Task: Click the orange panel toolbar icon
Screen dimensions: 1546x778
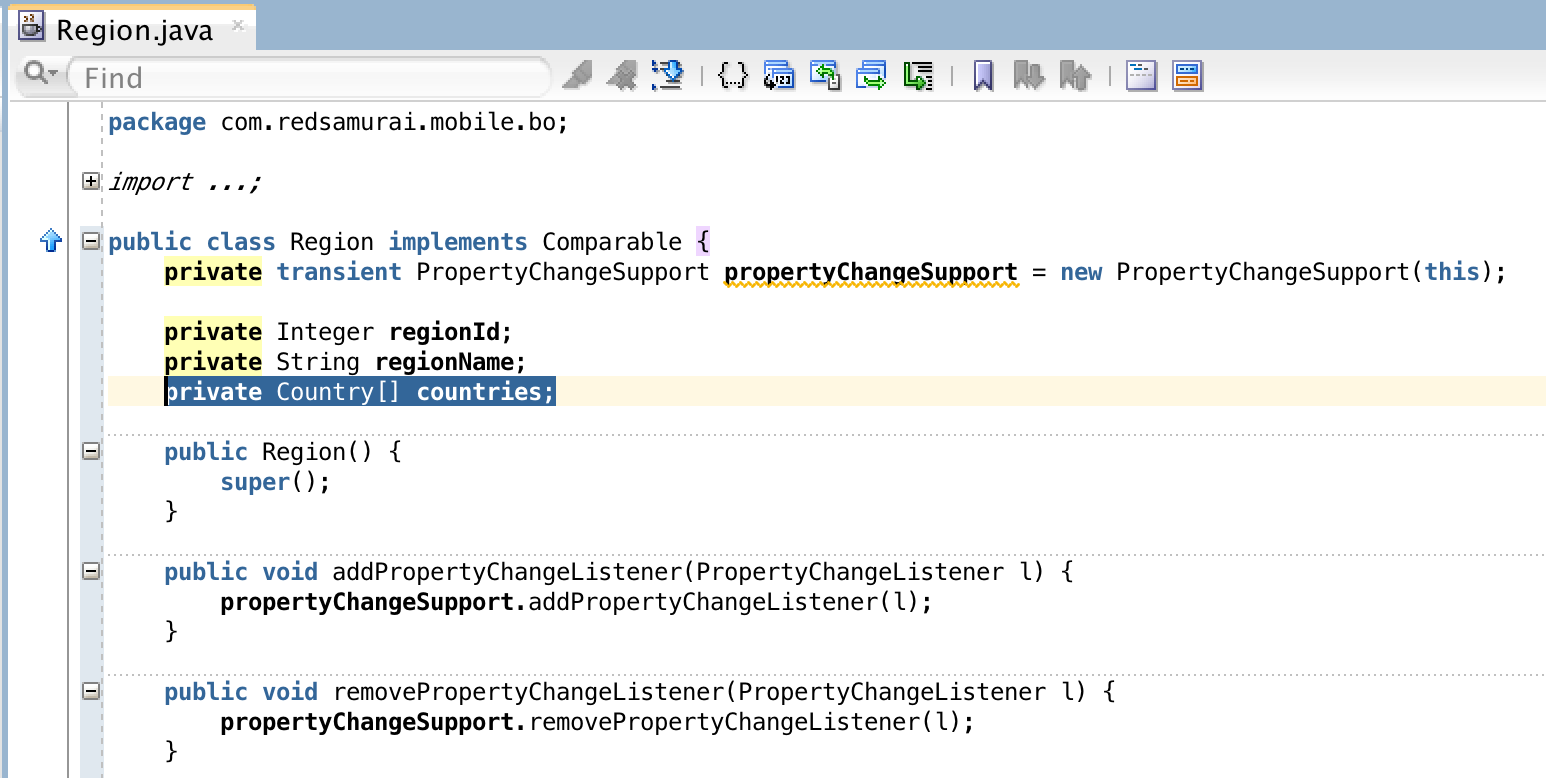Action: pos(1187,75)
